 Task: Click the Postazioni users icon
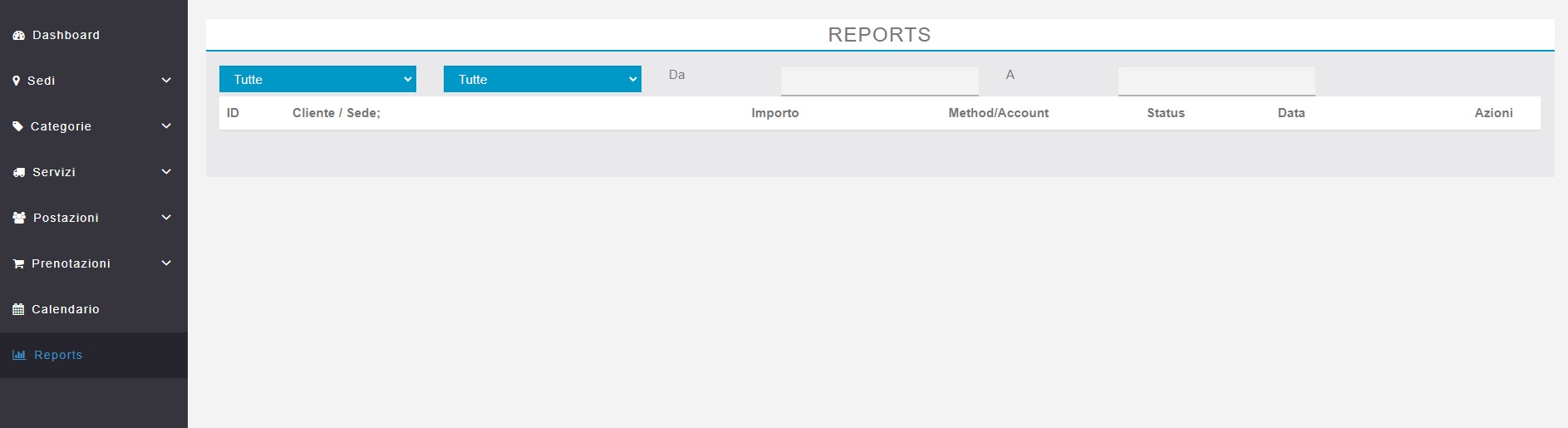[x=19, y=218]
